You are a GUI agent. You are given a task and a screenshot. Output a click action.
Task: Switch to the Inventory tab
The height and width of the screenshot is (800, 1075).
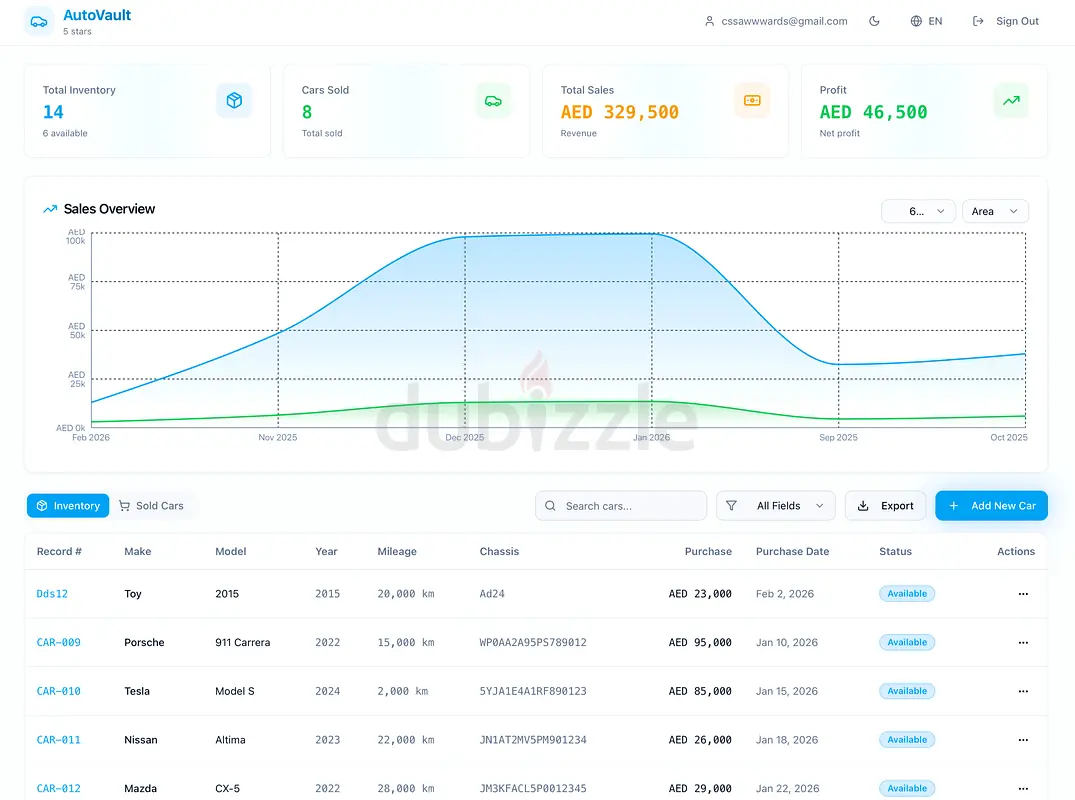(68, 506)
